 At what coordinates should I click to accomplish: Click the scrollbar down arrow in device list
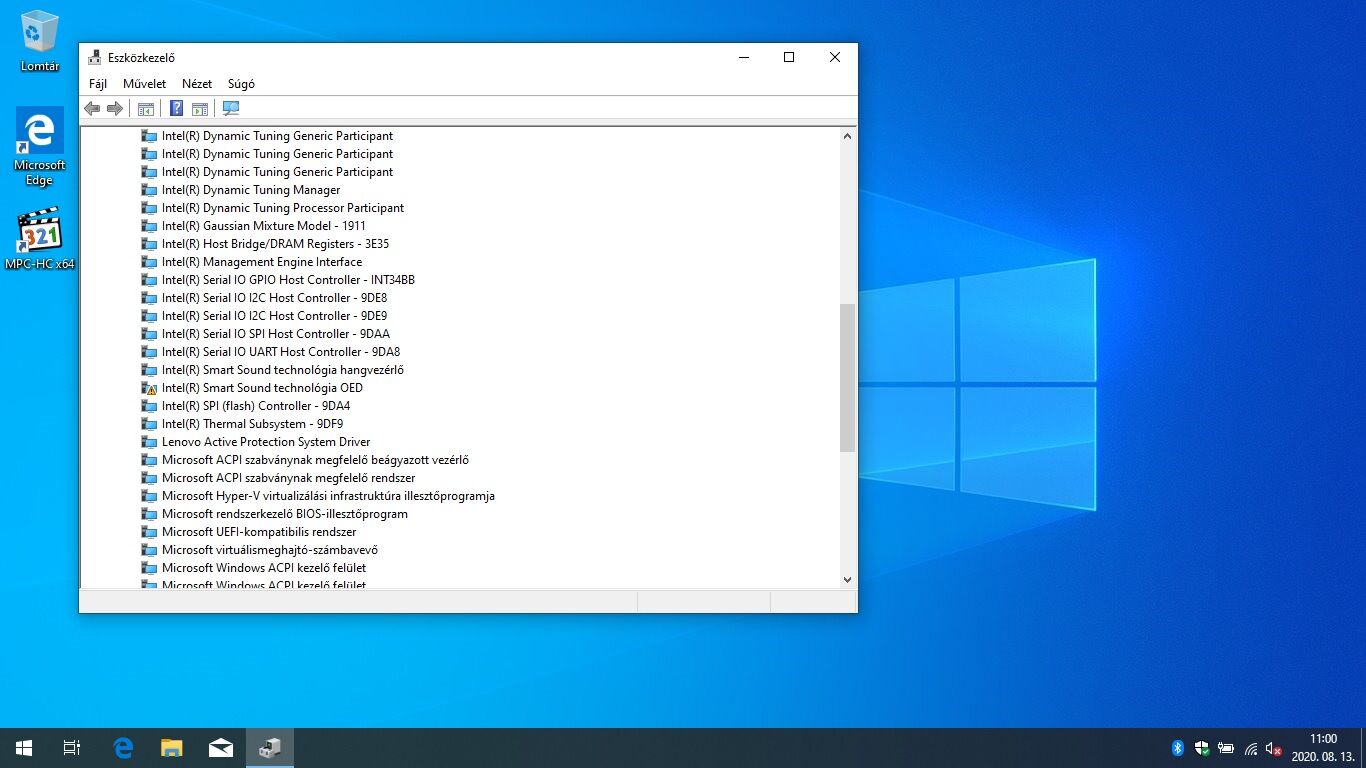[847, 579]
